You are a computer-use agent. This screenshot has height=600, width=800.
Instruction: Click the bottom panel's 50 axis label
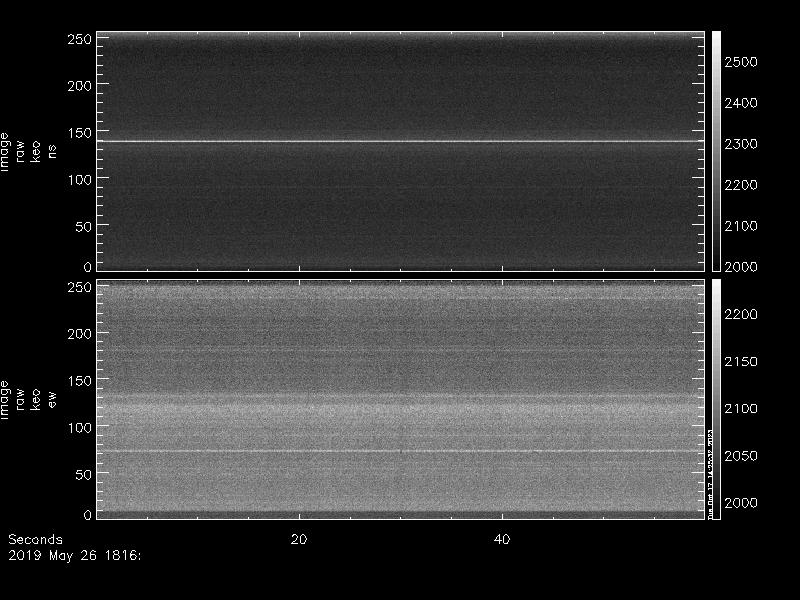83,474
